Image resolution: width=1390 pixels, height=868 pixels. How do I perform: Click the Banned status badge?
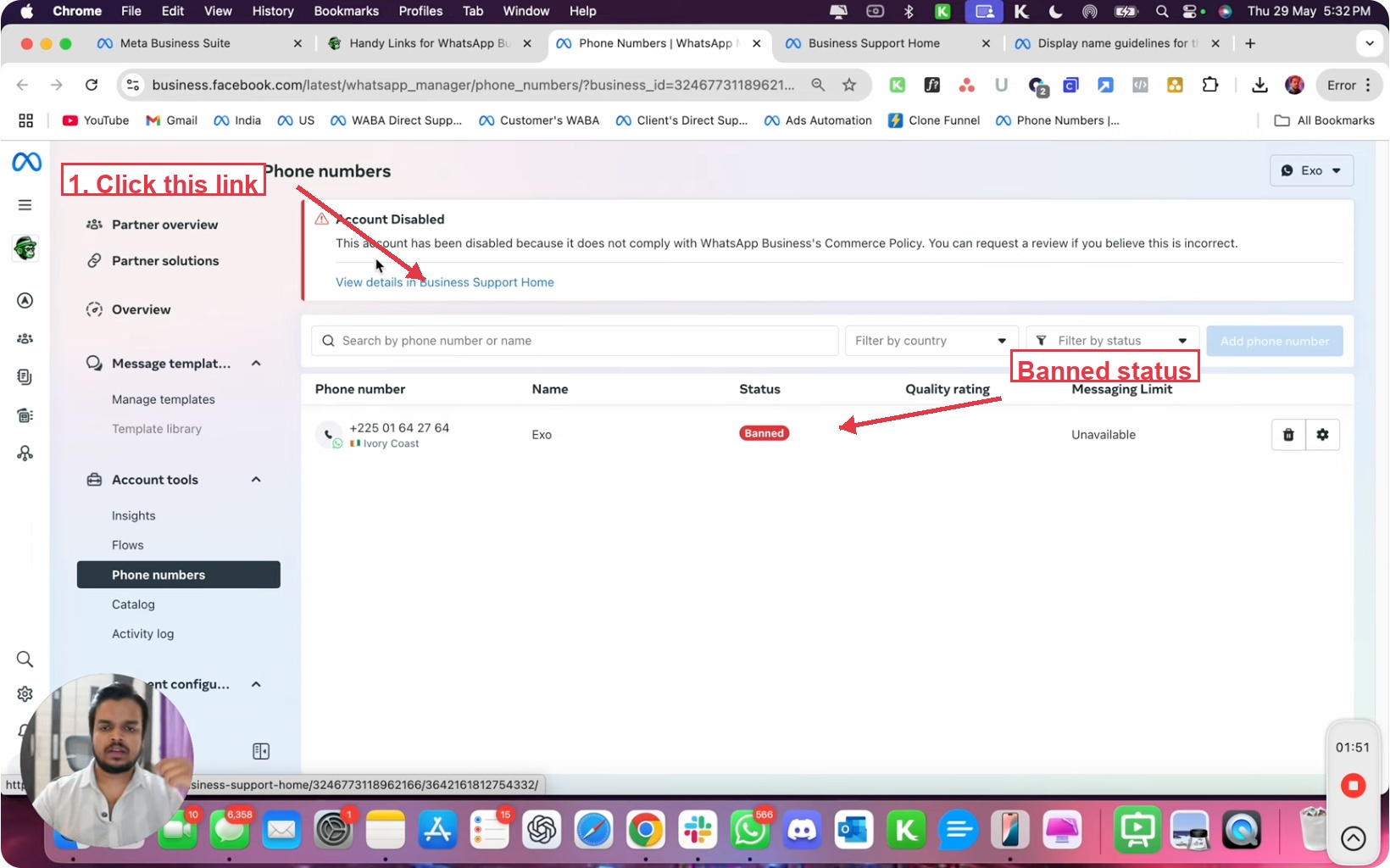pyautogui.click(x=764, y=433)
